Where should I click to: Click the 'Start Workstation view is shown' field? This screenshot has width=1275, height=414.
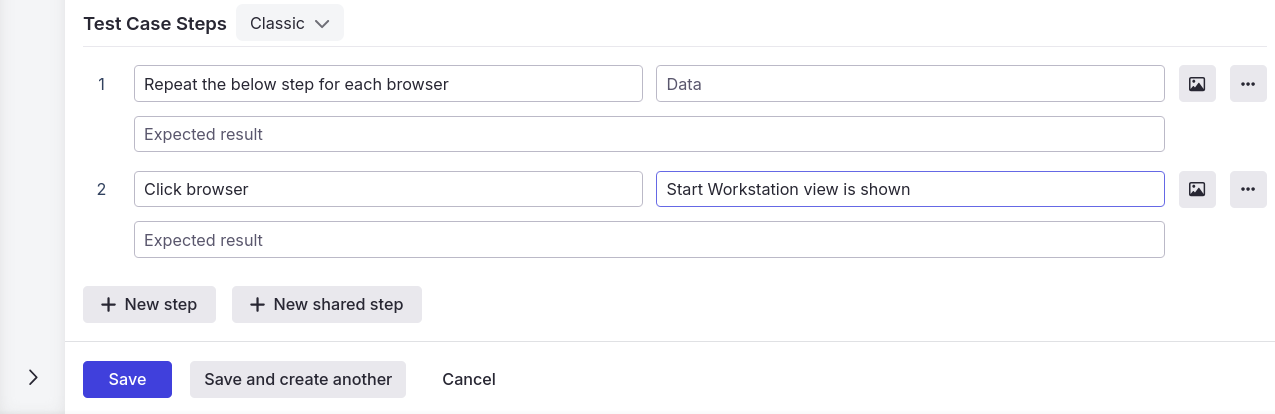pyautogui.click(x=910, y=189)
